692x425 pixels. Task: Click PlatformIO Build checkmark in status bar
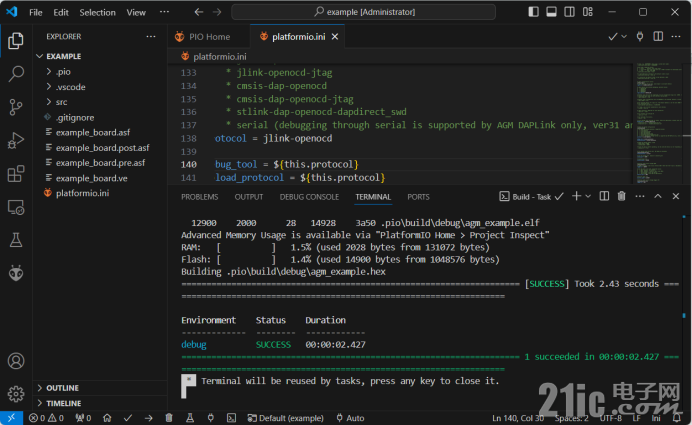tap(128, 418)
